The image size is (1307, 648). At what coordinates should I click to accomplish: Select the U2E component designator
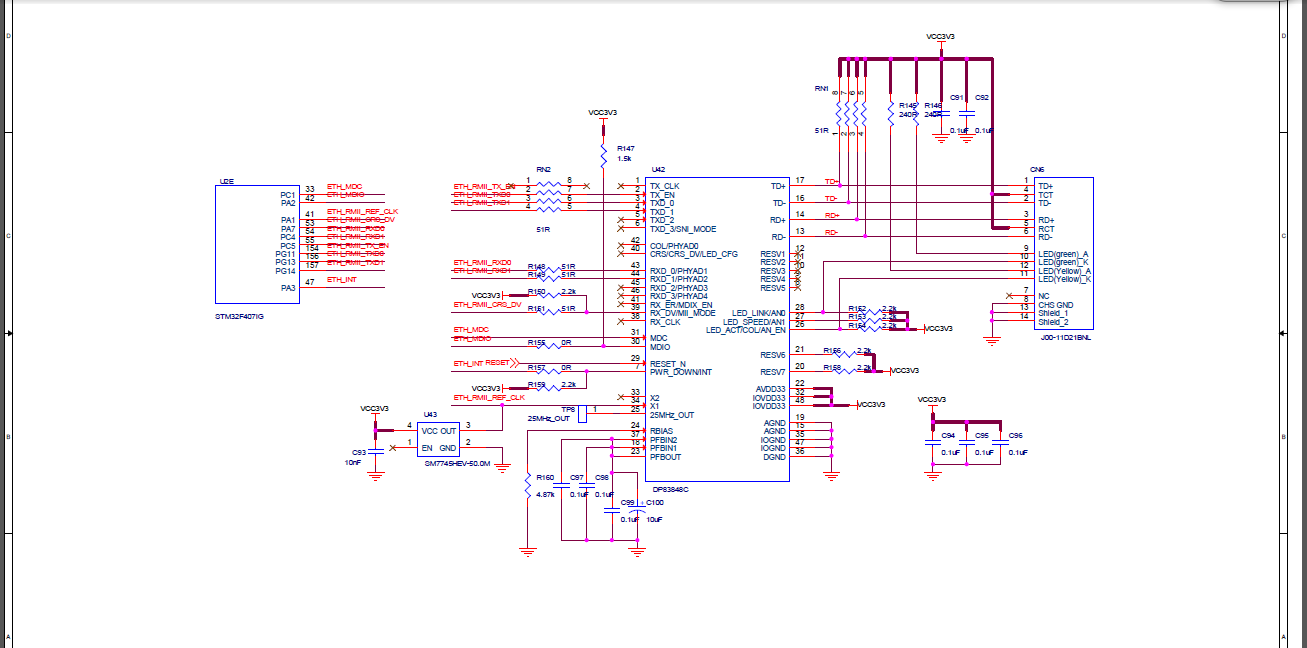point(225,183)
